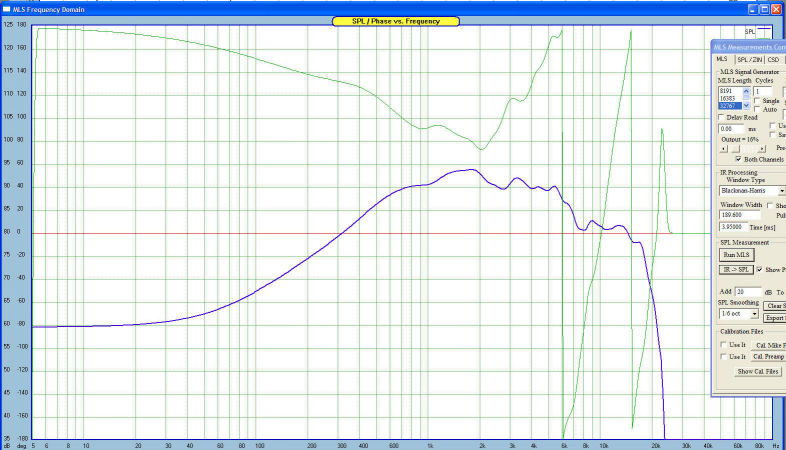Open the SPL Smoothing dropdown
This screenshot has width=786, height=450.
click(x=754, y=314)
